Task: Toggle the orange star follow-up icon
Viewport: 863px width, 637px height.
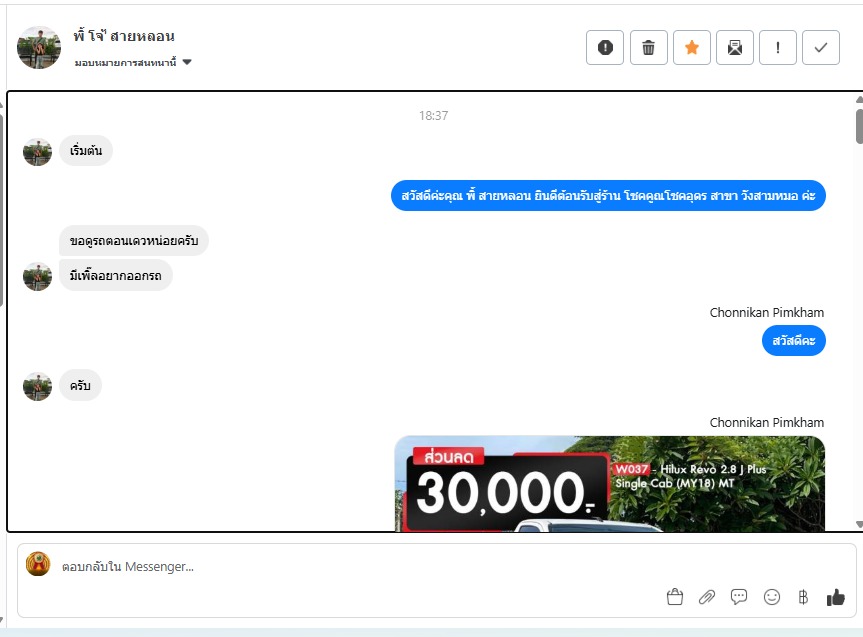Action: click(x=692, y=47)
